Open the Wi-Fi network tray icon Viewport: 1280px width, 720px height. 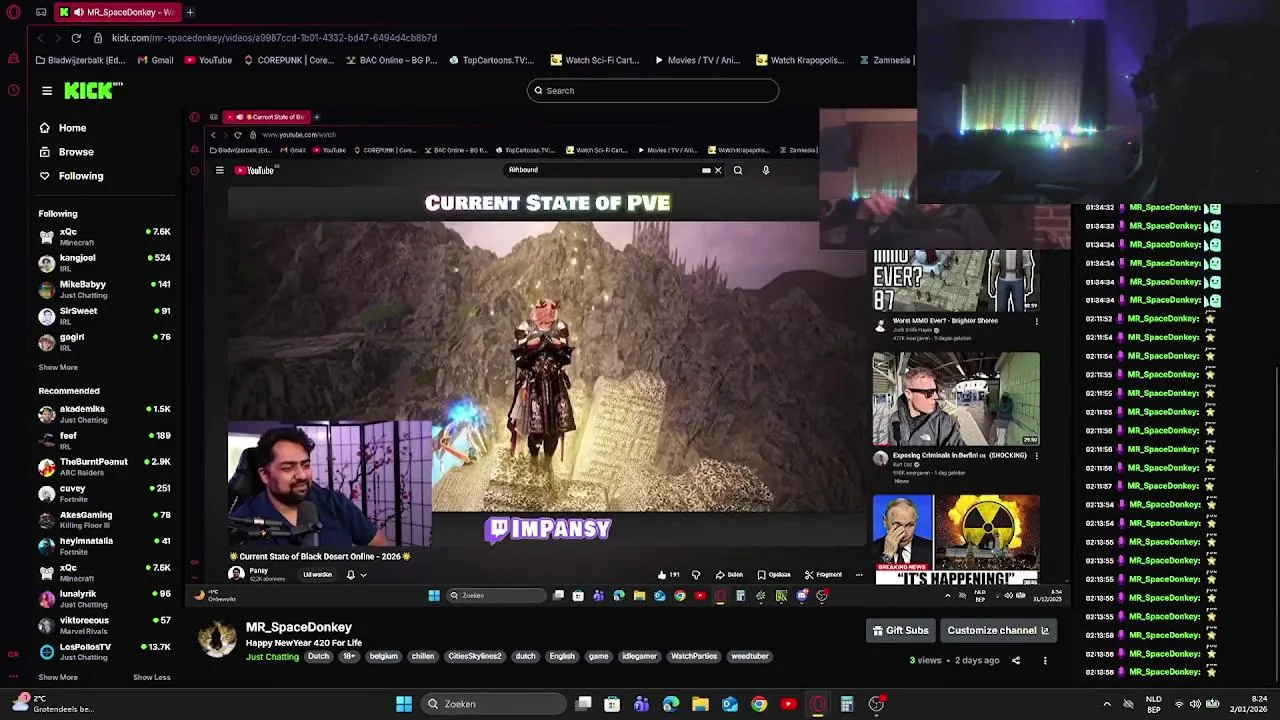click(1178, 704)
